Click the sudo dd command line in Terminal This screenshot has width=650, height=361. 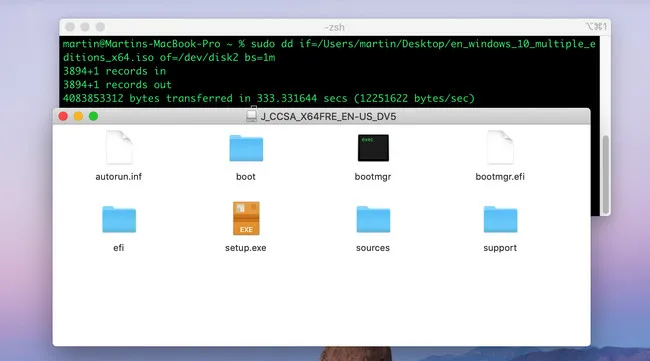(x=329, y=51)
